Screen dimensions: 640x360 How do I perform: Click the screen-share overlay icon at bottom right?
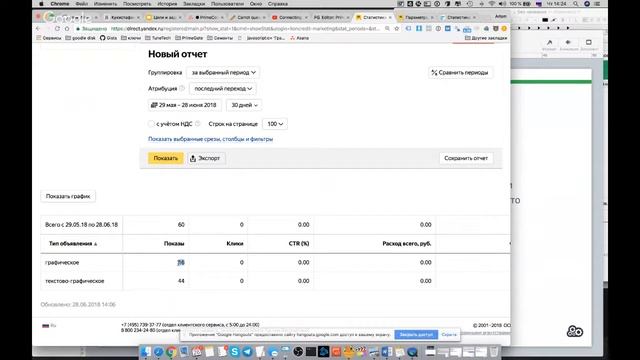pyautogui.click(x=575, y=331)
